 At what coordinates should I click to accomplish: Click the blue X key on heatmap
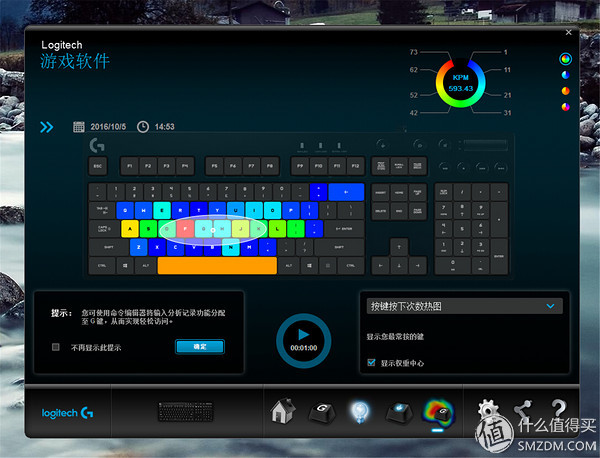[157, 247]
